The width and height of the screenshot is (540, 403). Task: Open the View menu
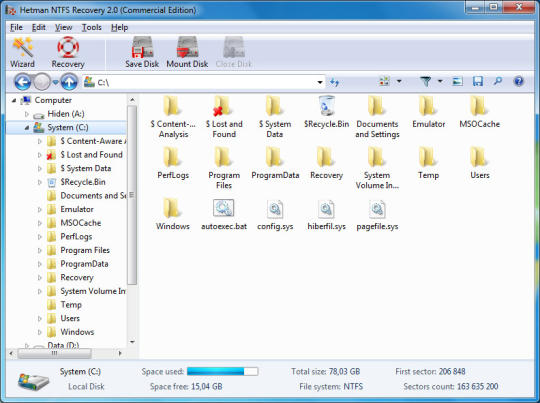(x=63, y=27)
